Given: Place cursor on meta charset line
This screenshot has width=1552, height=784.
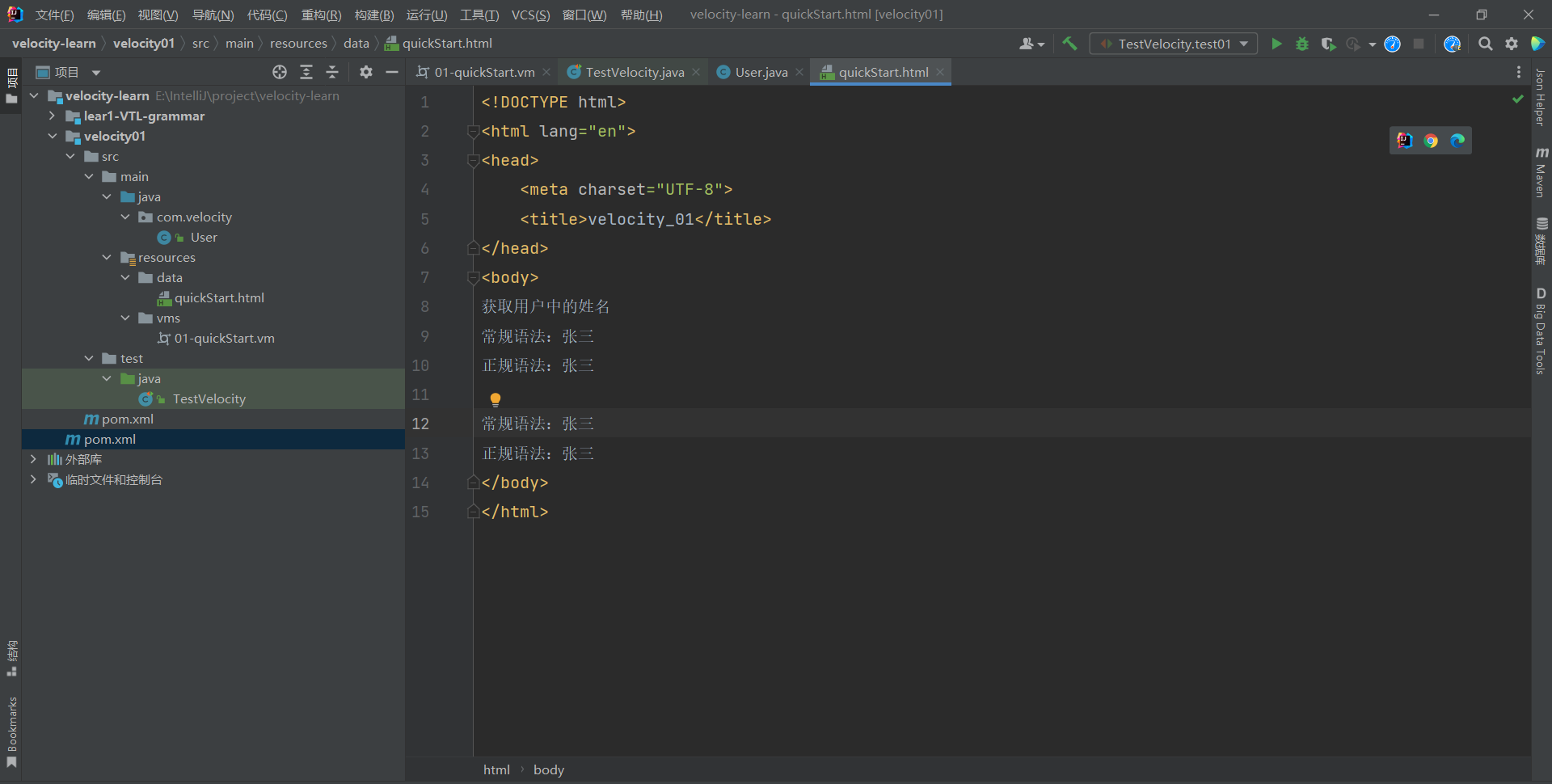Looking at the screenshot, I should tap(626, 190).
